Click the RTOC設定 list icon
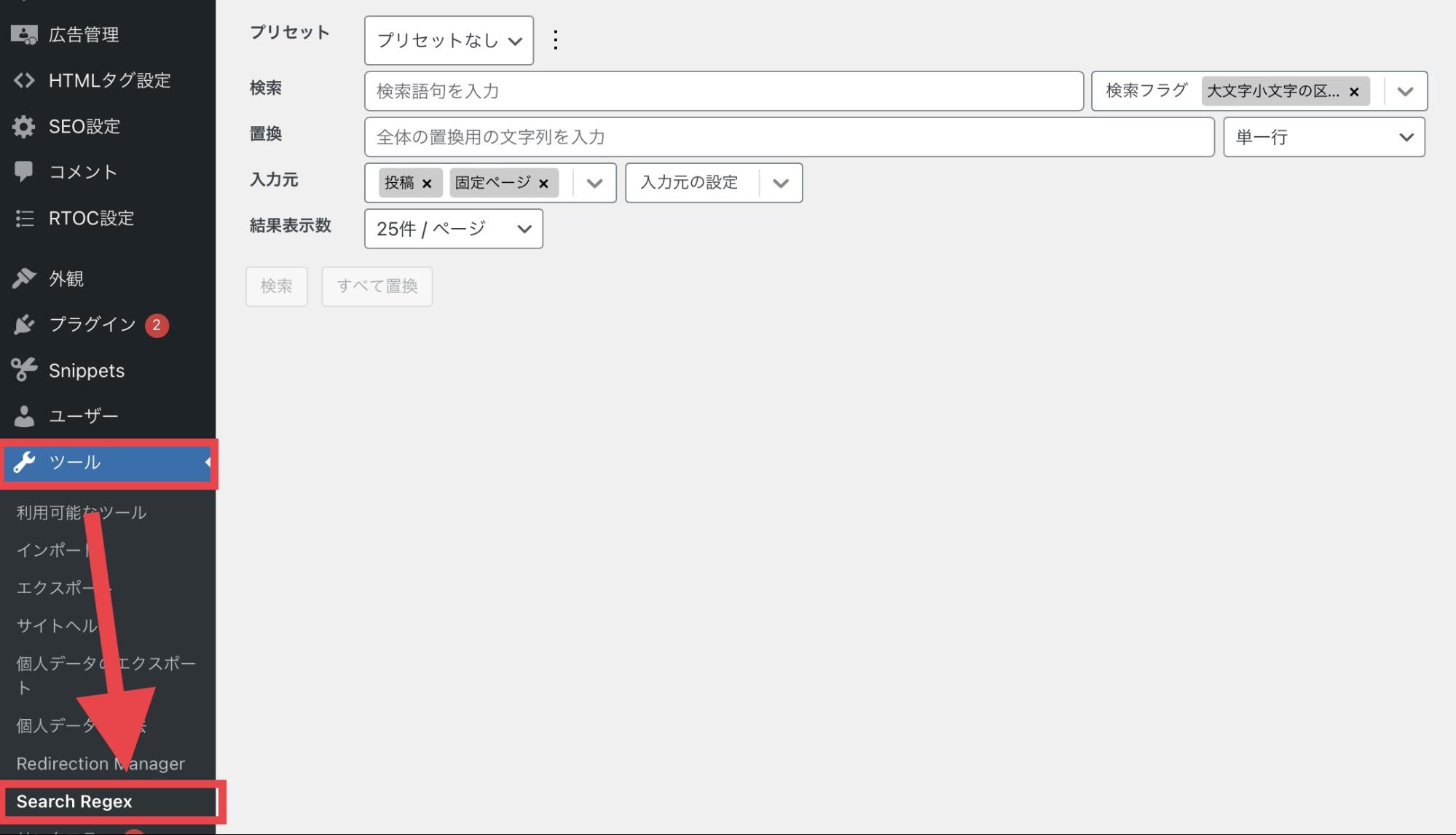 click(x=24, y=218)
